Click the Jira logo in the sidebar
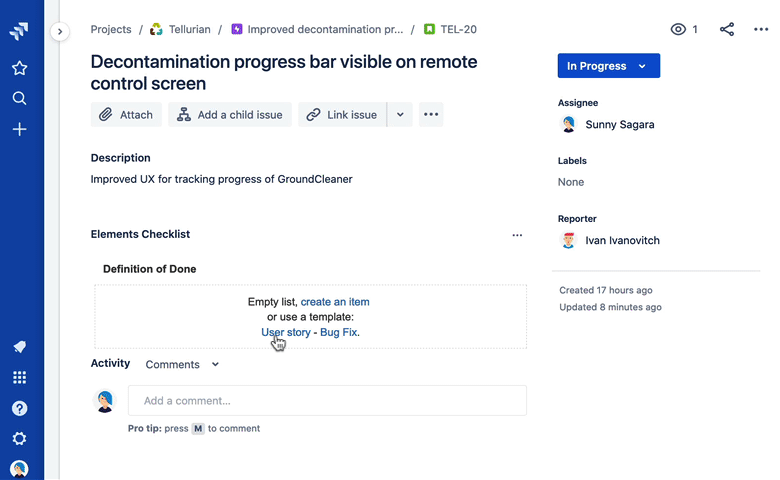780x480 pixels. point(19,31)
